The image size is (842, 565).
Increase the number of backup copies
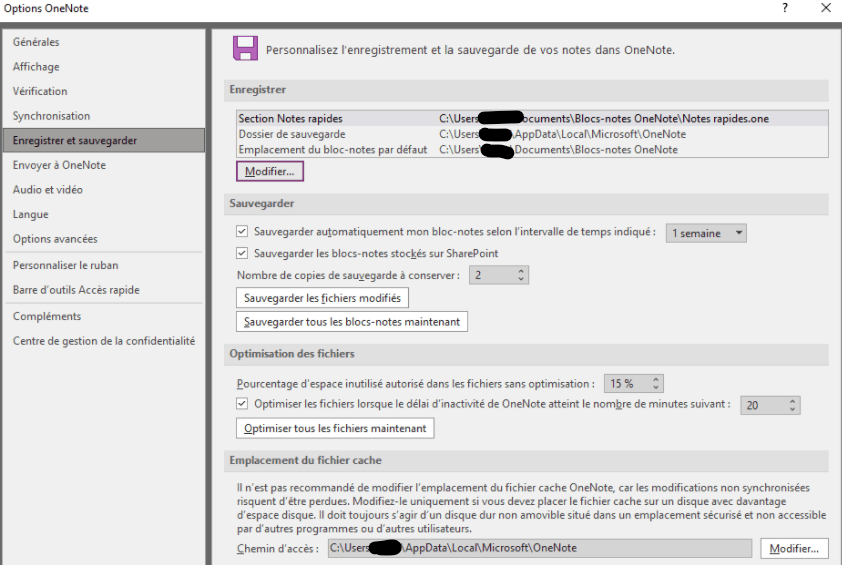coord(521,271)
